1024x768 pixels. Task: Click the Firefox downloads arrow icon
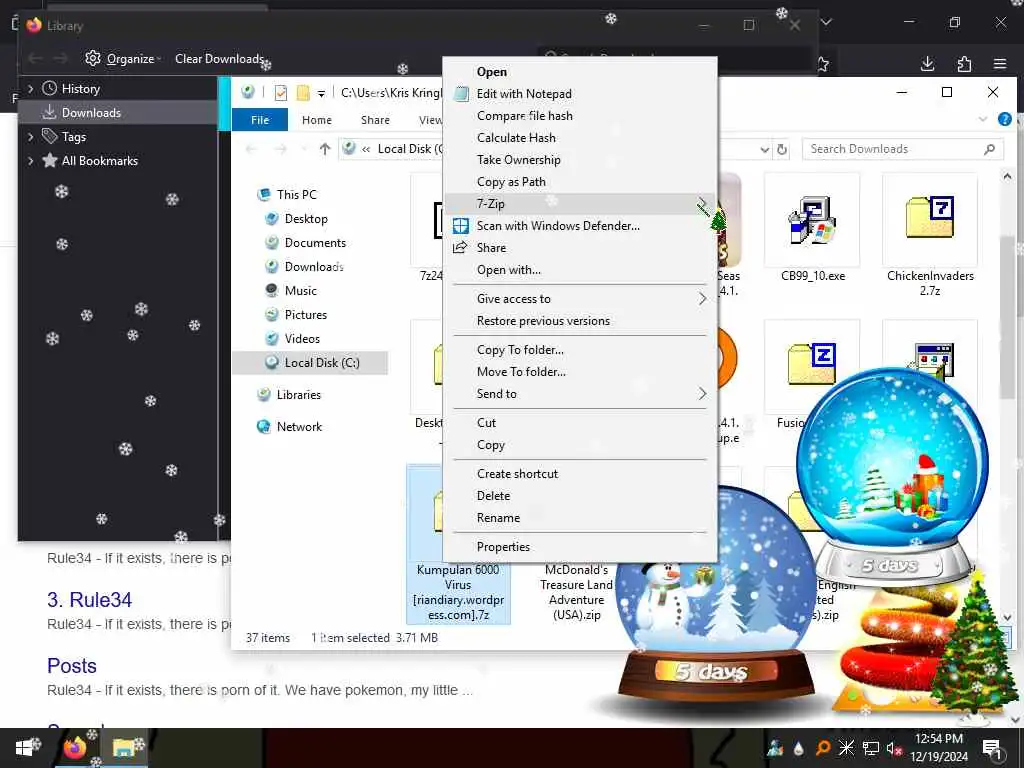tap(927, 63)
